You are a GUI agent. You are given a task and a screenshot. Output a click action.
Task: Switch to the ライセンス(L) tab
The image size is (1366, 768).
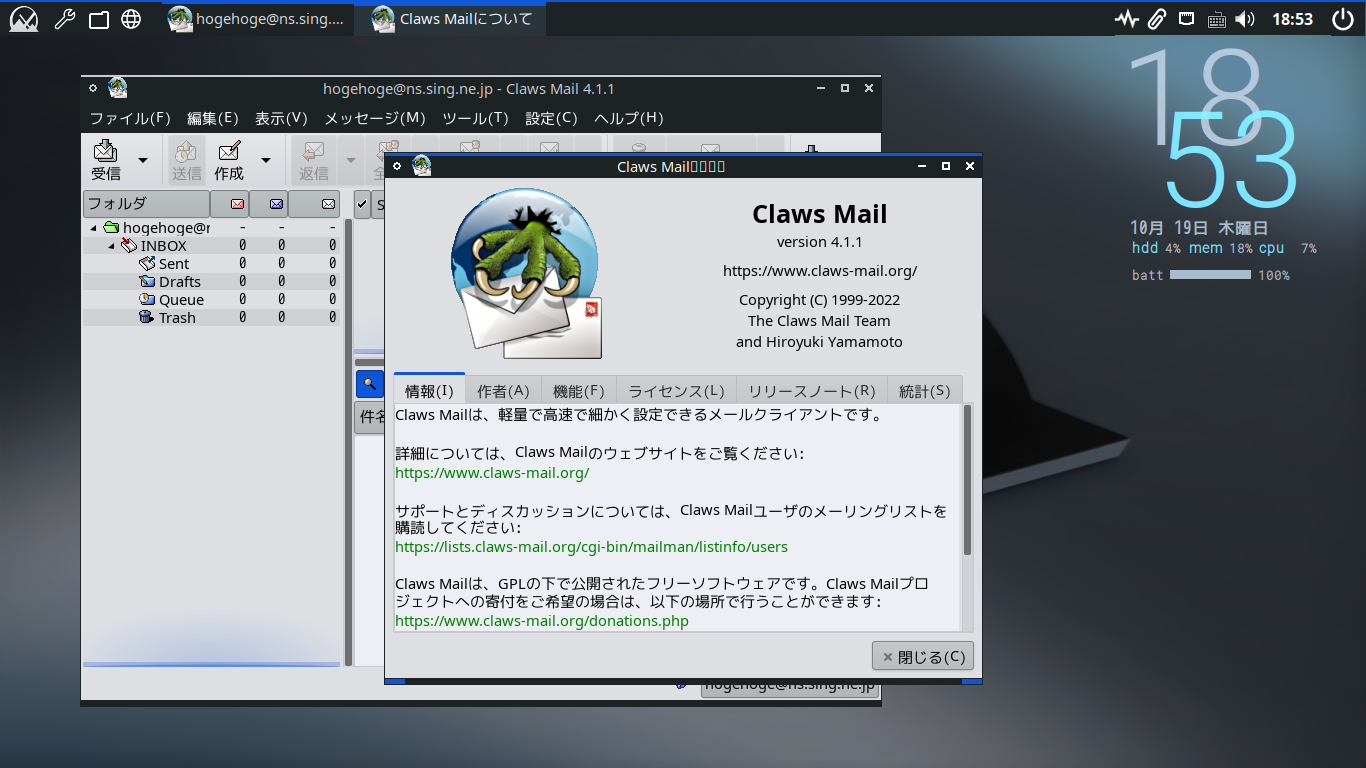click(x=676, y=391)
